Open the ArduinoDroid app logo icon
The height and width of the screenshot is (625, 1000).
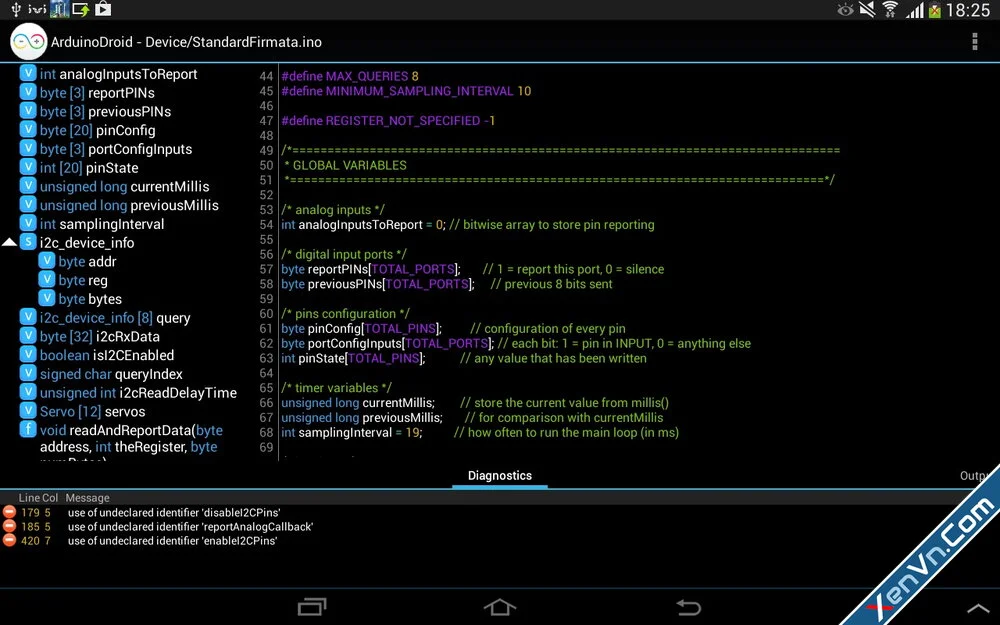(x=28, y=42)
